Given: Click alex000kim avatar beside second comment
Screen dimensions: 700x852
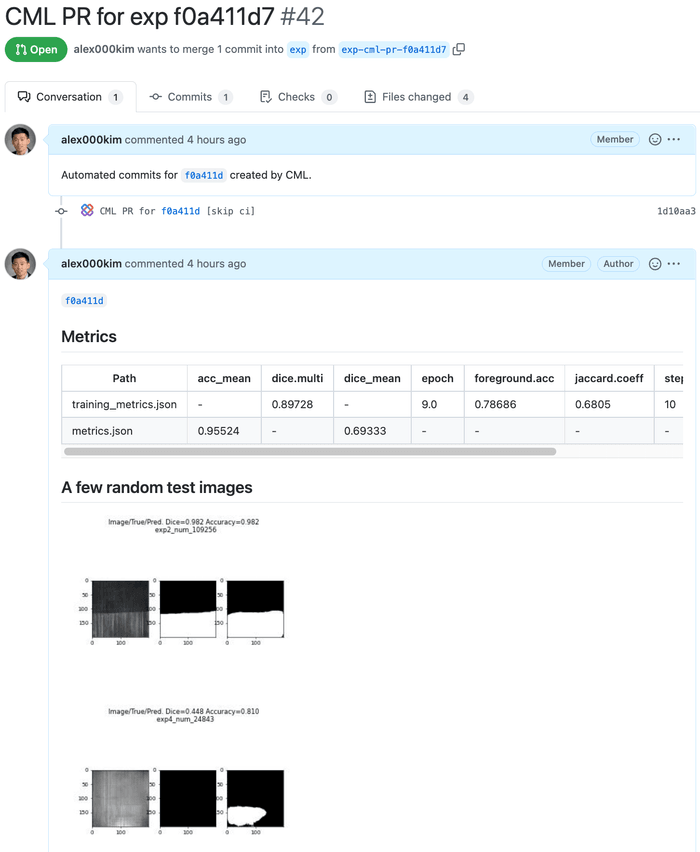Looking at the screenshot, I should pyautogui.click(x=21, y=264).
